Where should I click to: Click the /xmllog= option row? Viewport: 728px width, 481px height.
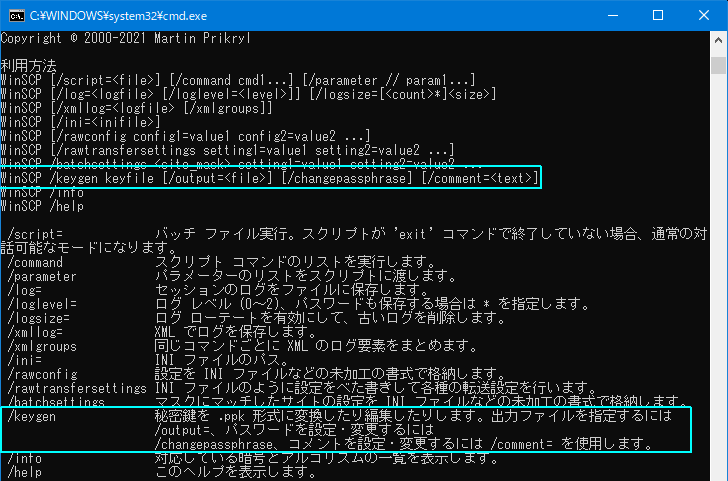click(162, 332)
